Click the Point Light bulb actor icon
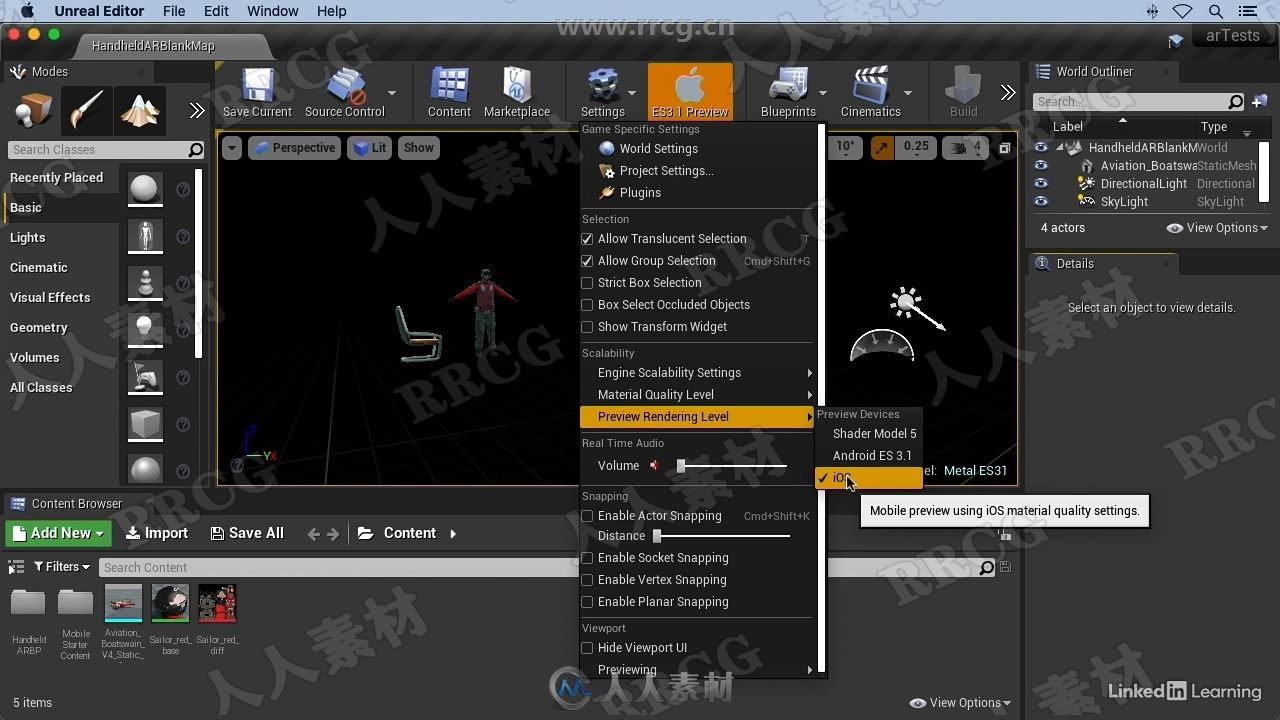Screen dimensions: 1280x720 [x=145, y=330]
